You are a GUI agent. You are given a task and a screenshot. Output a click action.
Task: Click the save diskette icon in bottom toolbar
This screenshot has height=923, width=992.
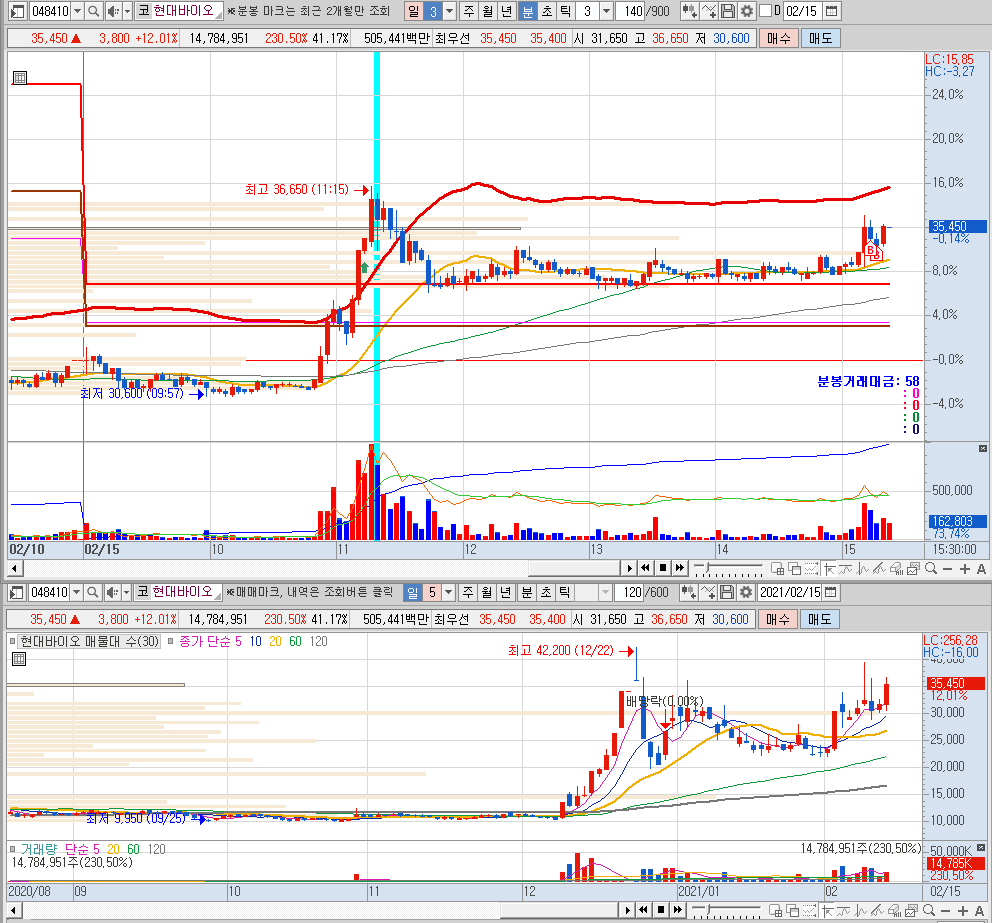click(x=728, y=593)
